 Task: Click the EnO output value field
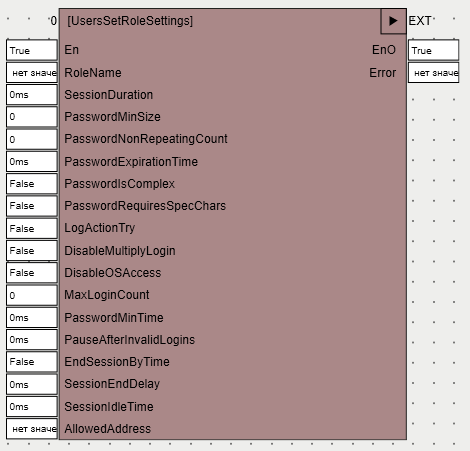pos(434,50)
